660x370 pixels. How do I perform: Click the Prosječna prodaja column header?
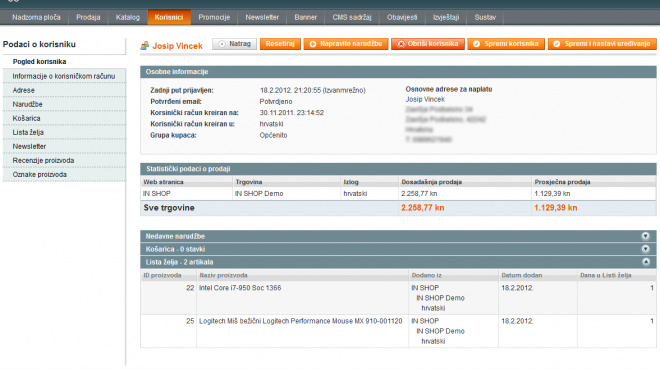pos(594,182)
